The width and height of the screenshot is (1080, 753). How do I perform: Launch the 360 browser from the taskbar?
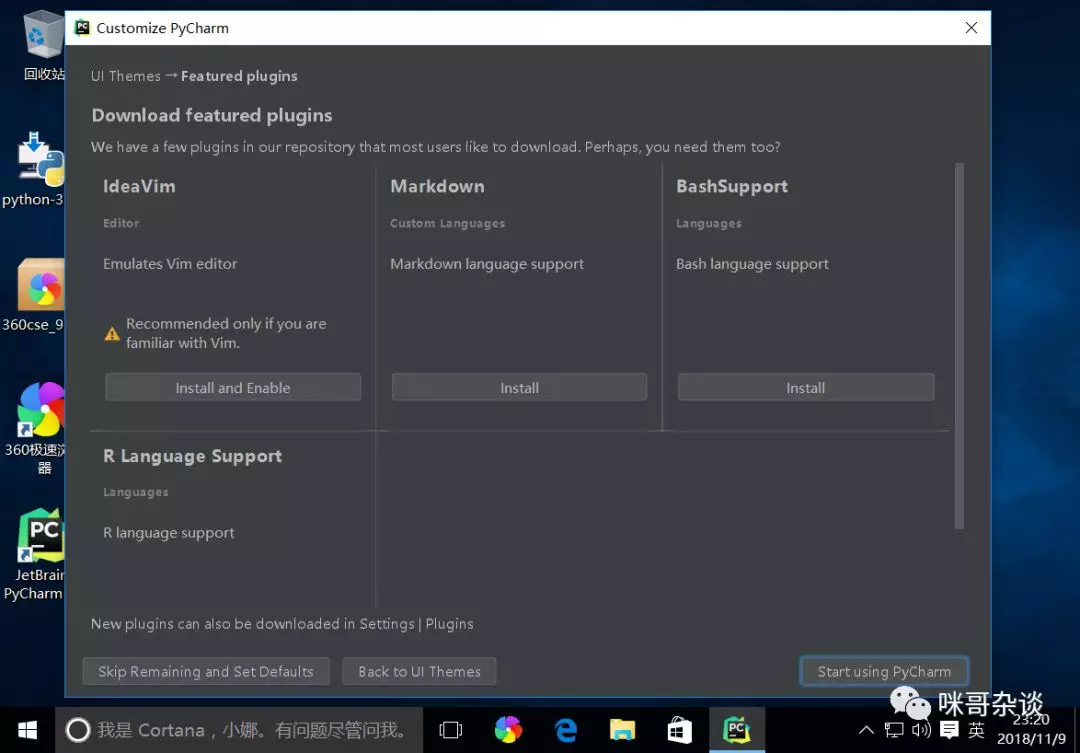click(x=508, y=730)
